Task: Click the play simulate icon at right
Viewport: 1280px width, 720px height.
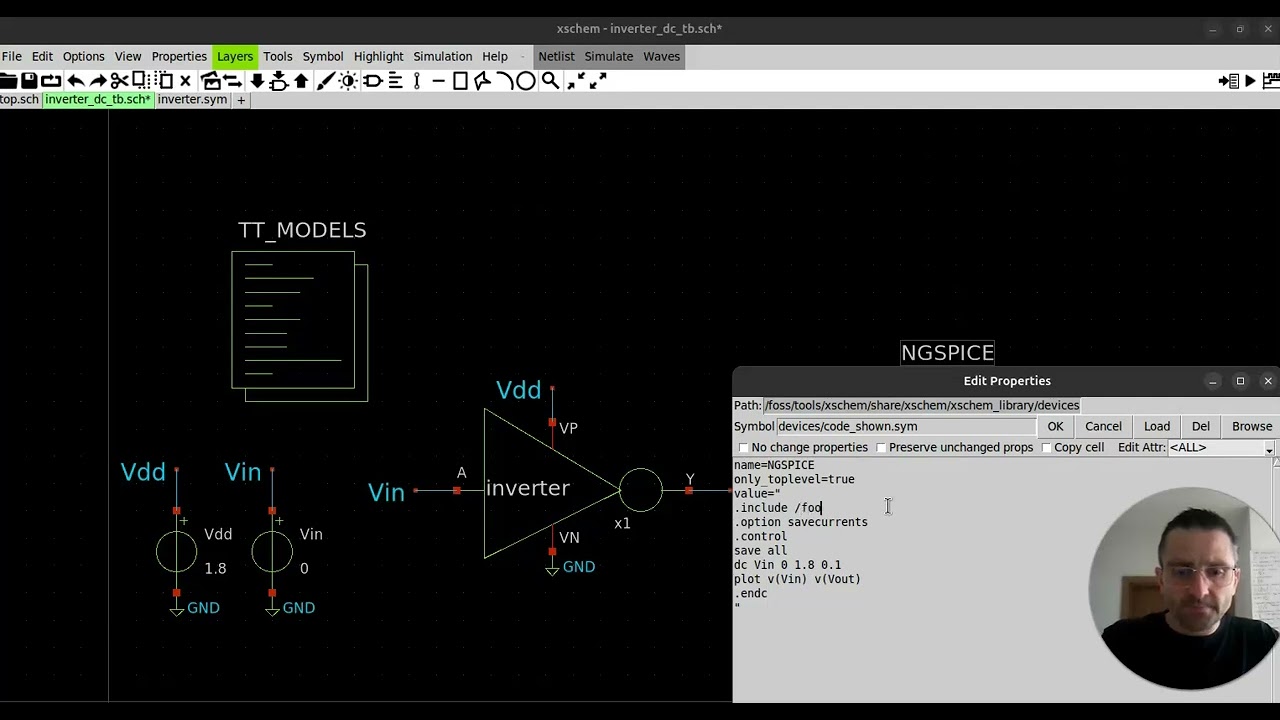Action: coord(1250,81)
